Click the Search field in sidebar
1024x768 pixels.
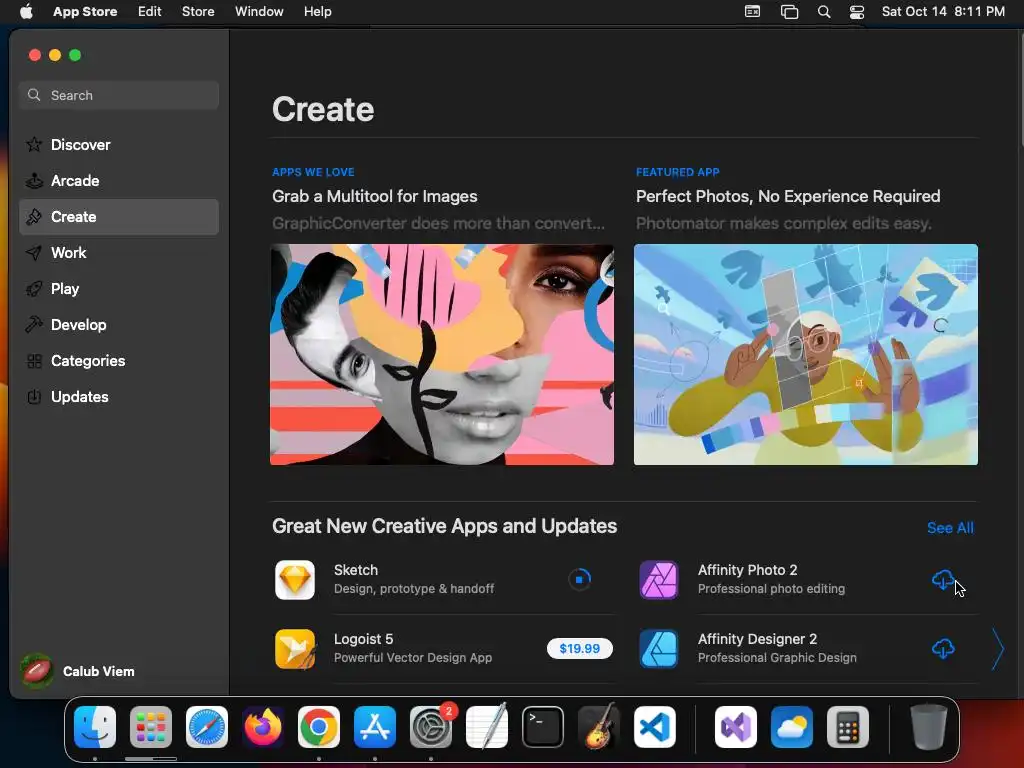point(119,95)
